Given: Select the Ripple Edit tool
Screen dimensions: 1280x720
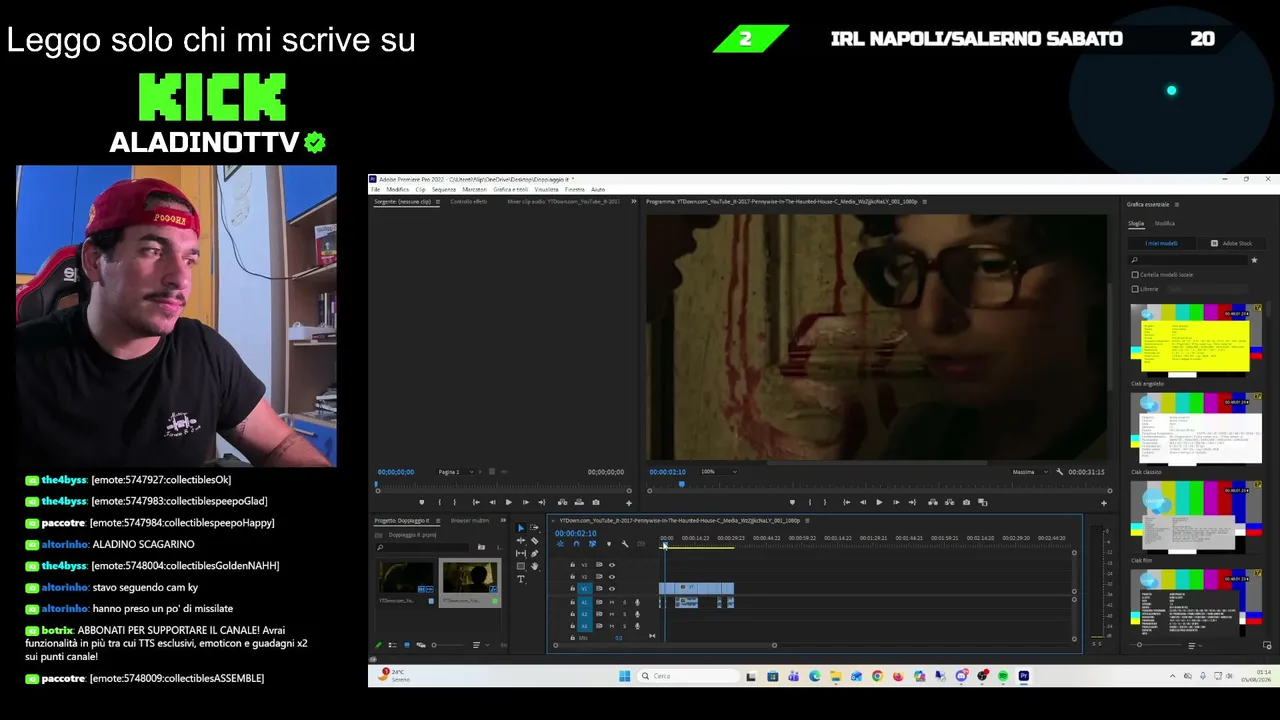Looking at the screenshot, I should (520, 541).
